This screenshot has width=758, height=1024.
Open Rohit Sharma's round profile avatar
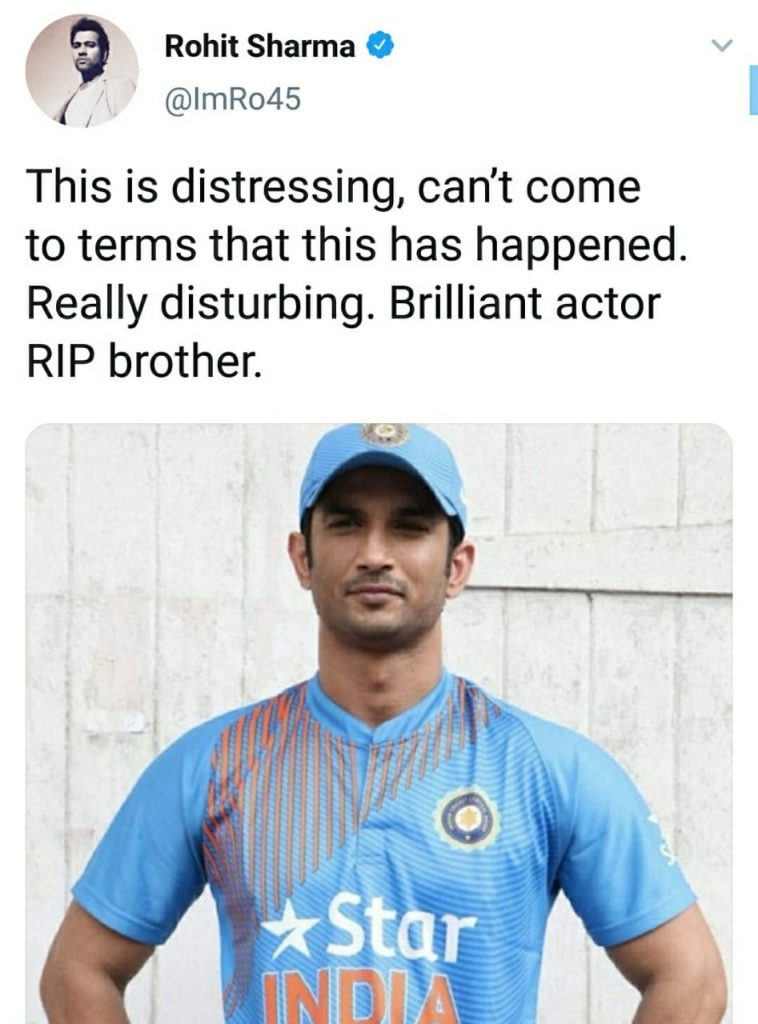(x=82, y=71)
